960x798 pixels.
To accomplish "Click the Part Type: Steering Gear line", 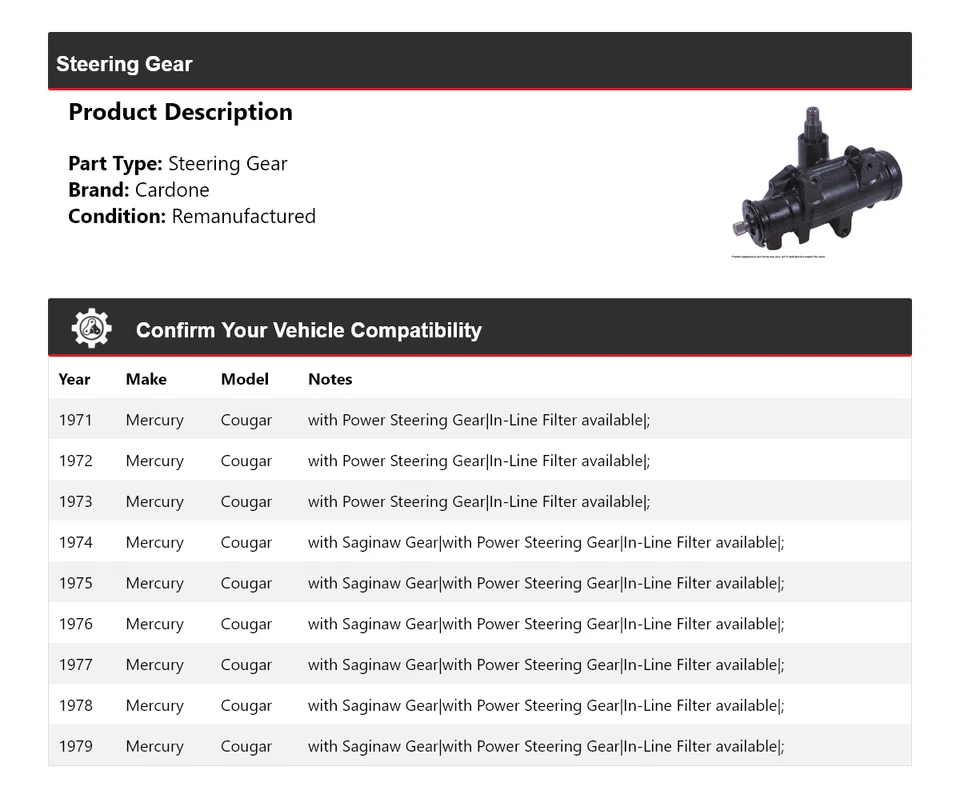I will tap(178, 164).
